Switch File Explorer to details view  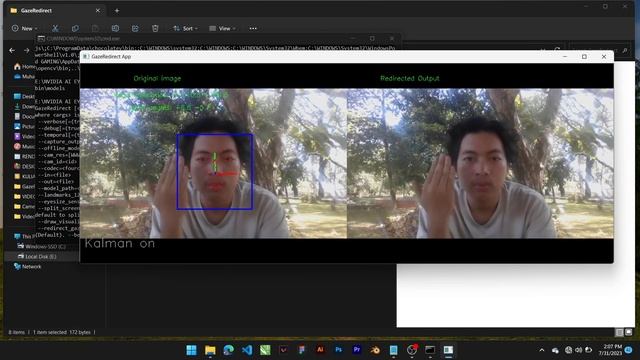point(619,332)
